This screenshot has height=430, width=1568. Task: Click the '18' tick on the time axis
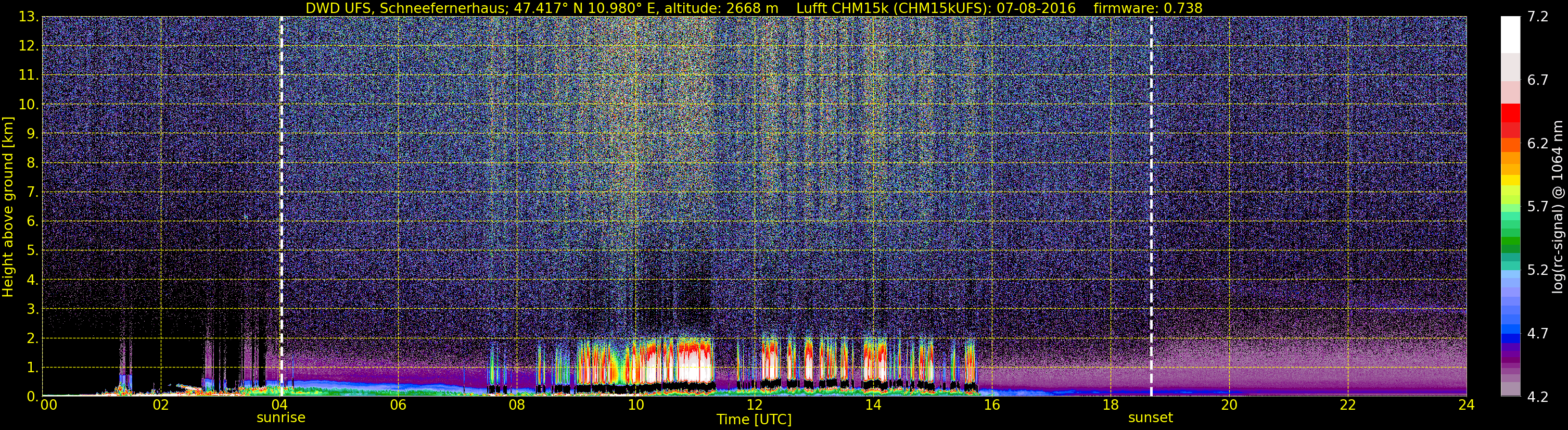(1110, 406)
